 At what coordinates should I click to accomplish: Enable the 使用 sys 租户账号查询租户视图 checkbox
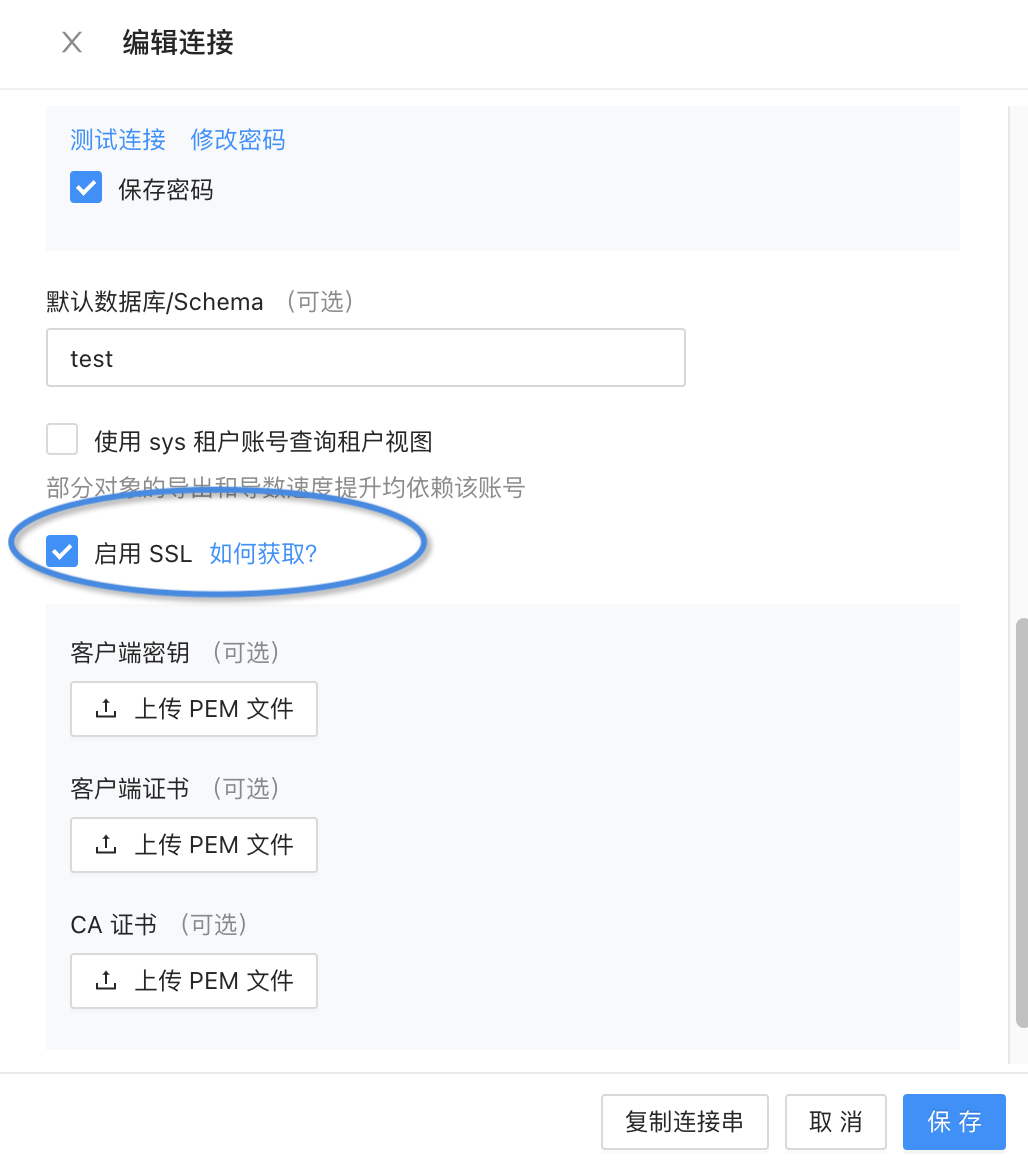tap(62, 438)
